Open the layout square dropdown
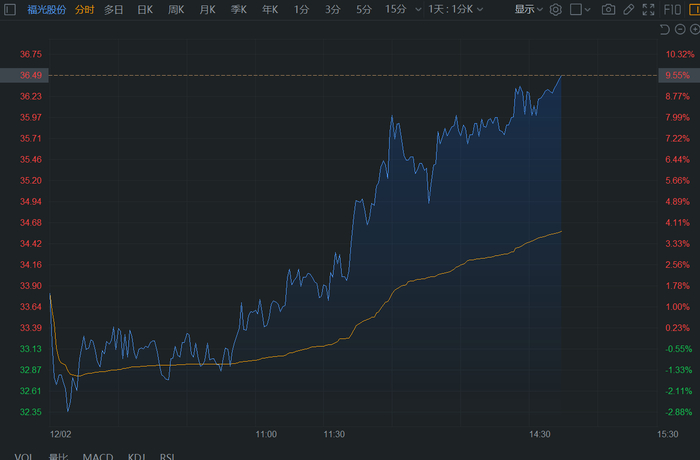700x460 pixels. tap(580, 9)
